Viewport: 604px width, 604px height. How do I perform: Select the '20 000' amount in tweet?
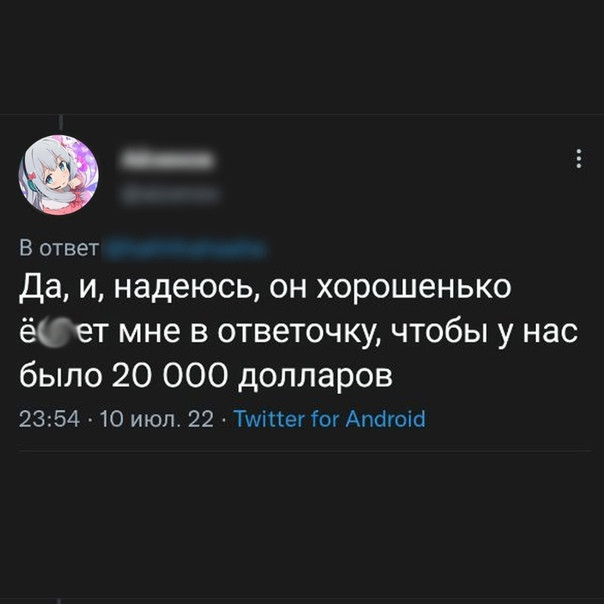169,375
